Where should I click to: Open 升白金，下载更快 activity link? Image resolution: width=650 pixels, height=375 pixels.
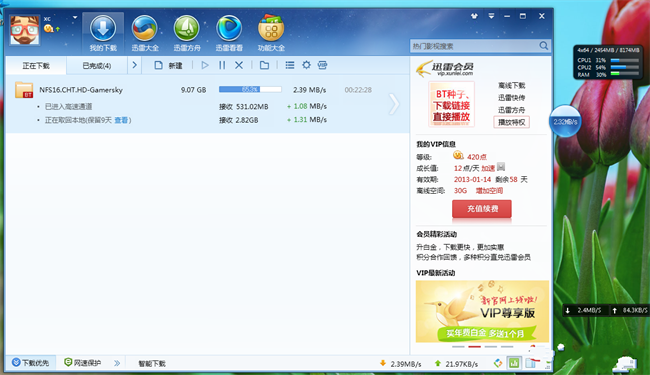tap(460, 247)
